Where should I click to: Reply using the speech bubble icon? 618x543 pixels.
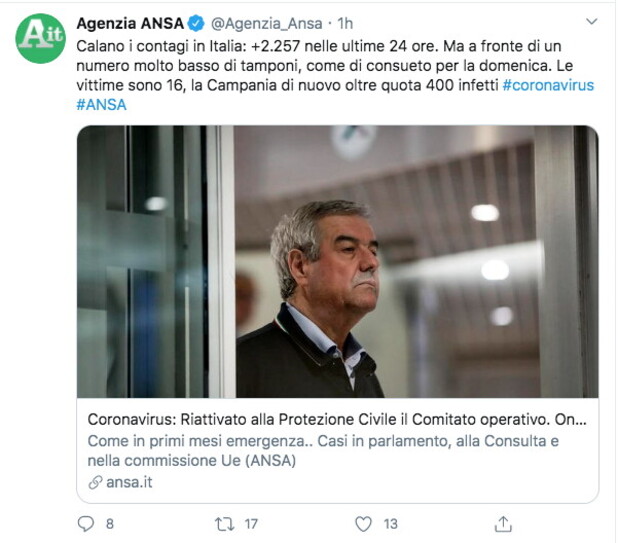86,524
